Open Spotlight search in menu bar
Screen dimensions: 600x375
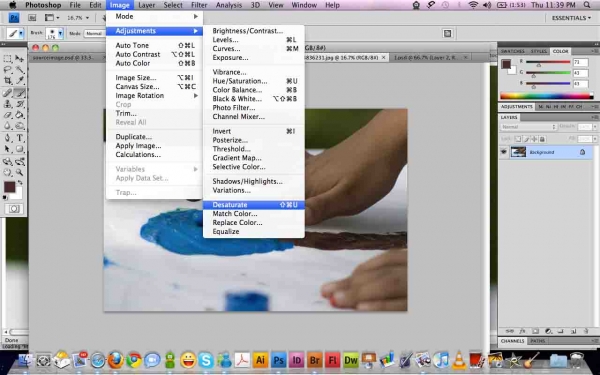point(587,5)
